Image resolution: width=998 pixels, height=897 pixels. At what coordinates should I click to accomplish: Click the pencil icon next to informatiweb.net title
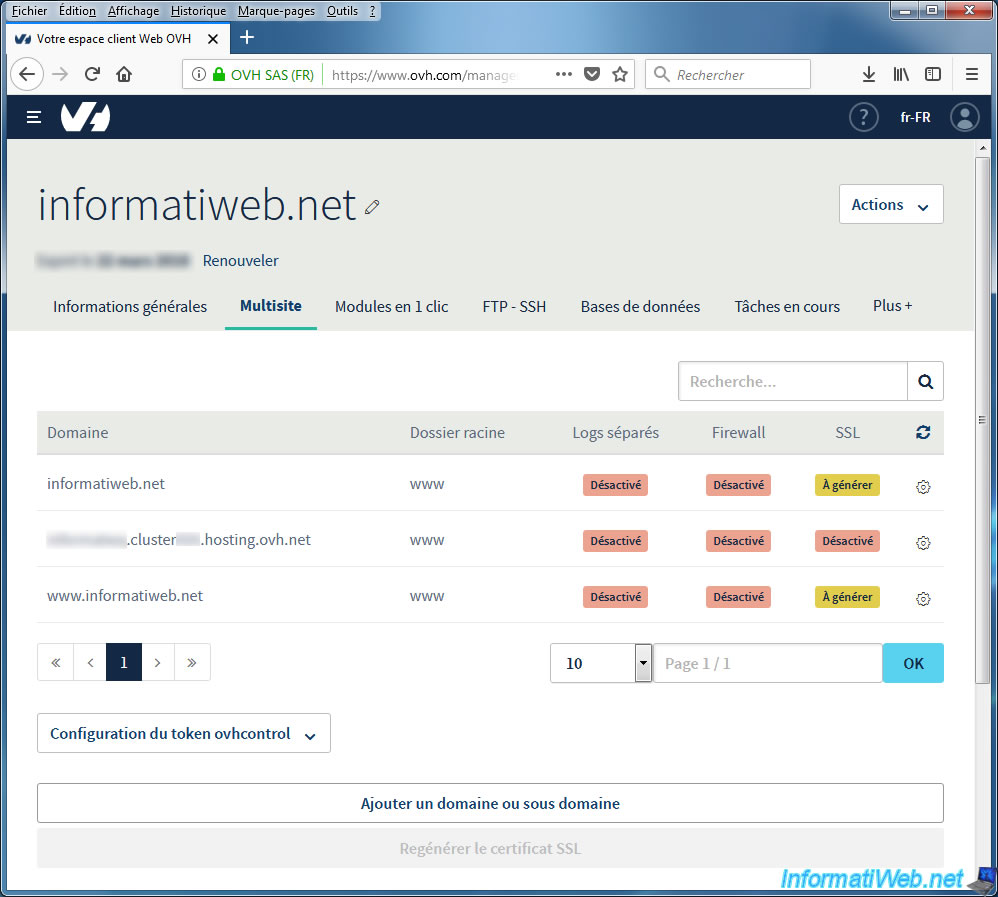coord(372,207)
